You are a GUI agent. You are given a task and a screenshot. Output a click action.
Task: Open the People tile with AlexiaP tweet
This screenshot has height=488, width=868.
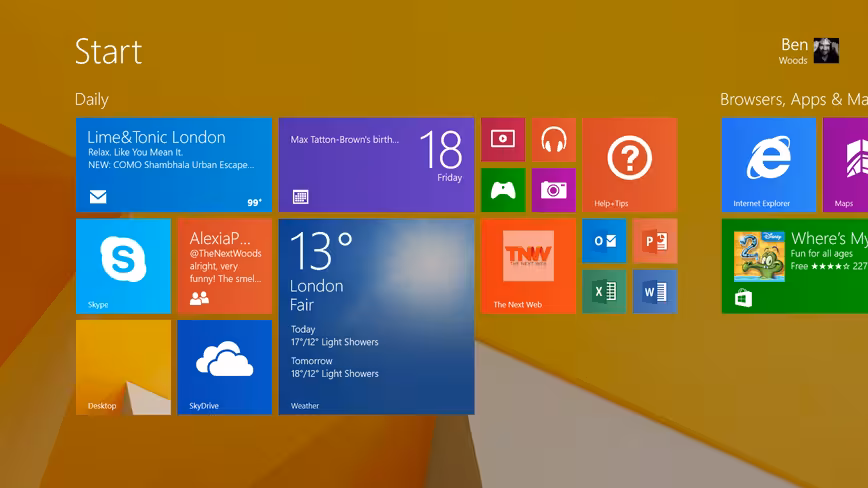(225, 266)
